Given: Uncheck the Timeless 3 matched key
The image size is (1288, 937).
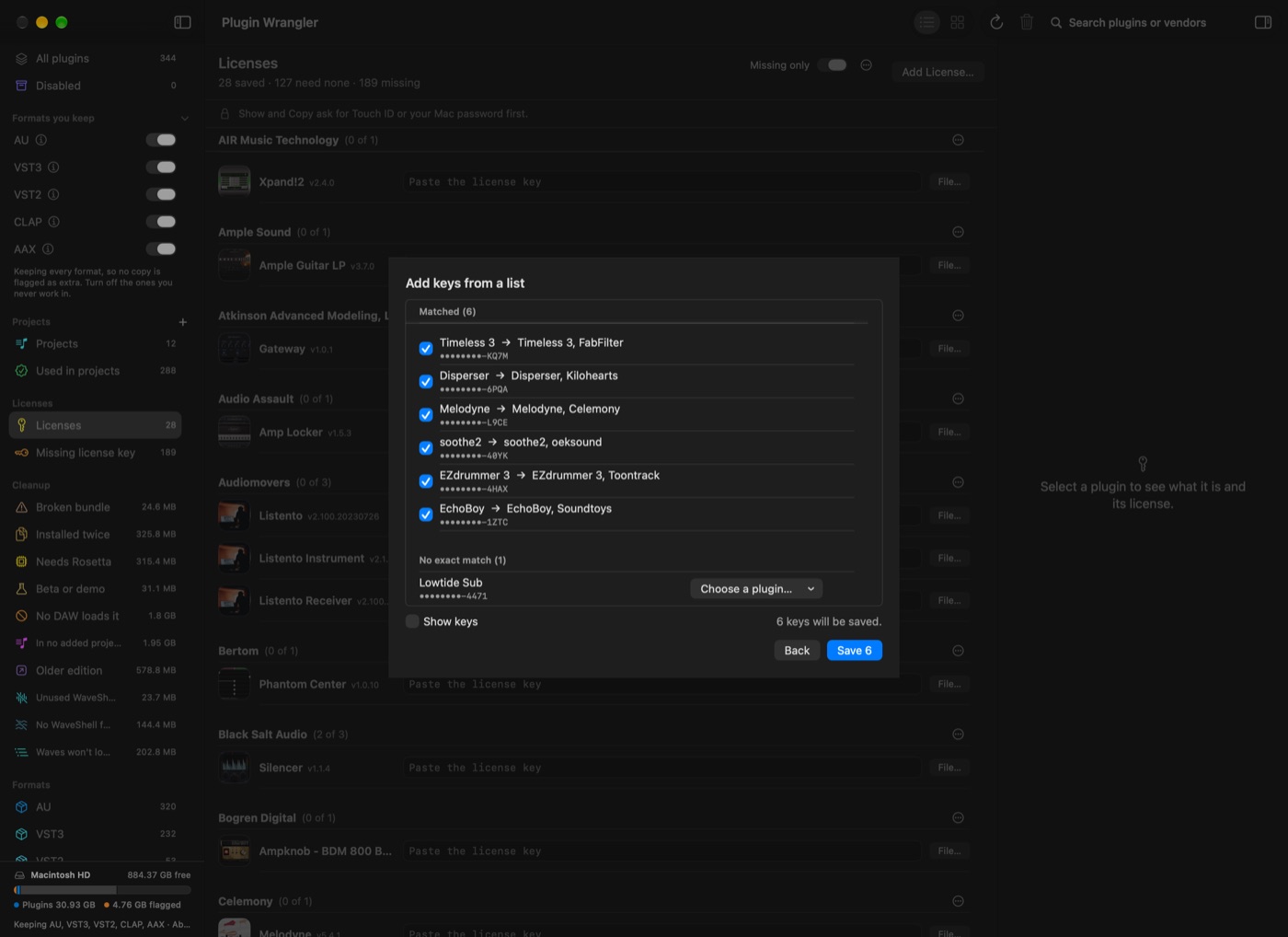Looking at the screenshot, I should tap(426, 349).
